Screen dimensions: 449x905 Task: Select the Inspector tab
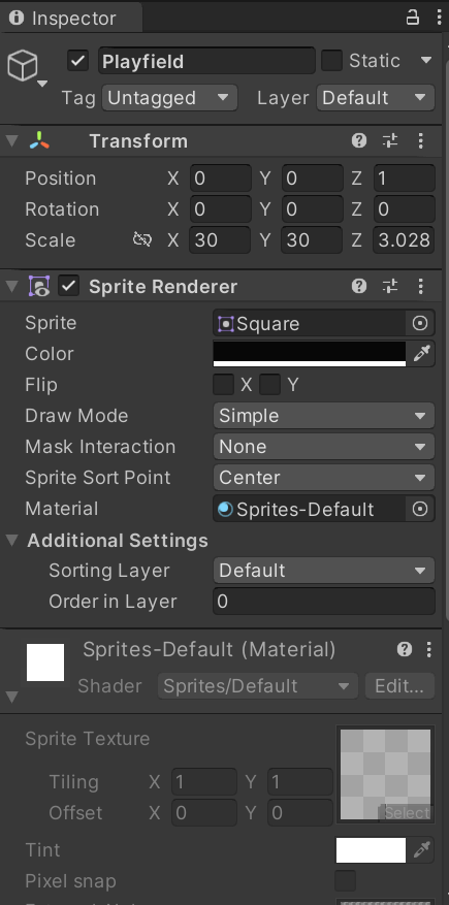coord(63,18)
